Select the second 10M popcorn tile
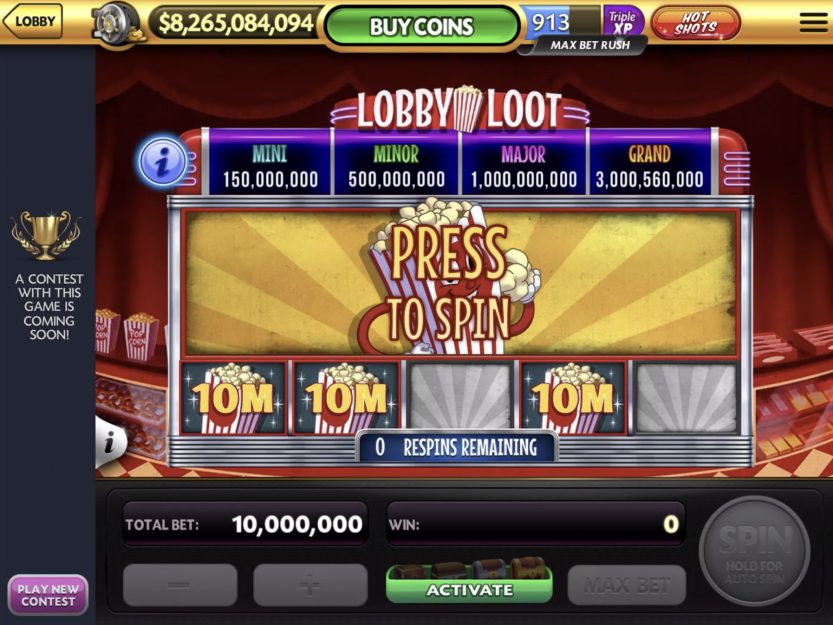The image size is (833, 625). tap(346, 398)
